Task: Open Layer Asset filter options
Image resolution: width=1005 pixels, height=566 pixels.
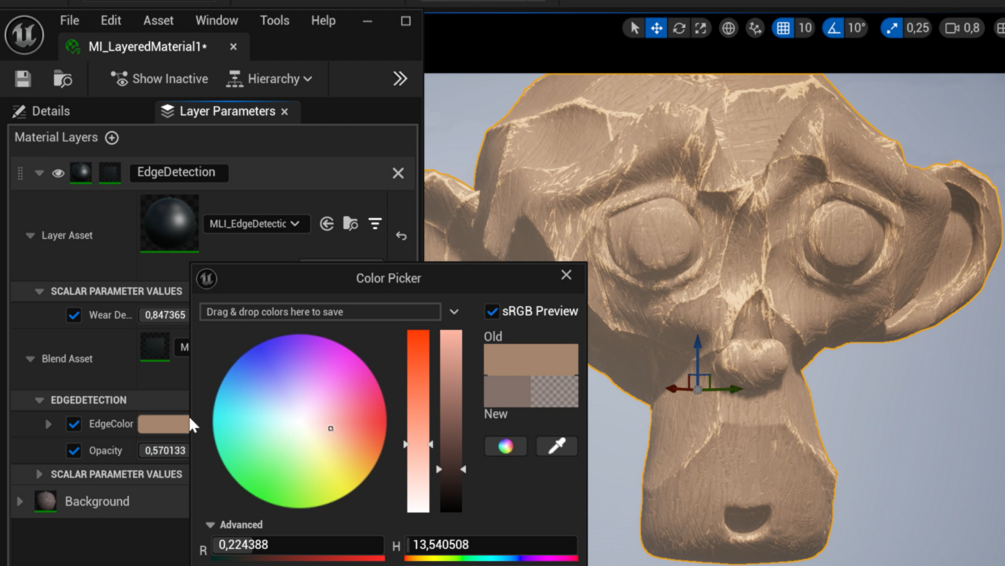Action: [x=375, y=224]
